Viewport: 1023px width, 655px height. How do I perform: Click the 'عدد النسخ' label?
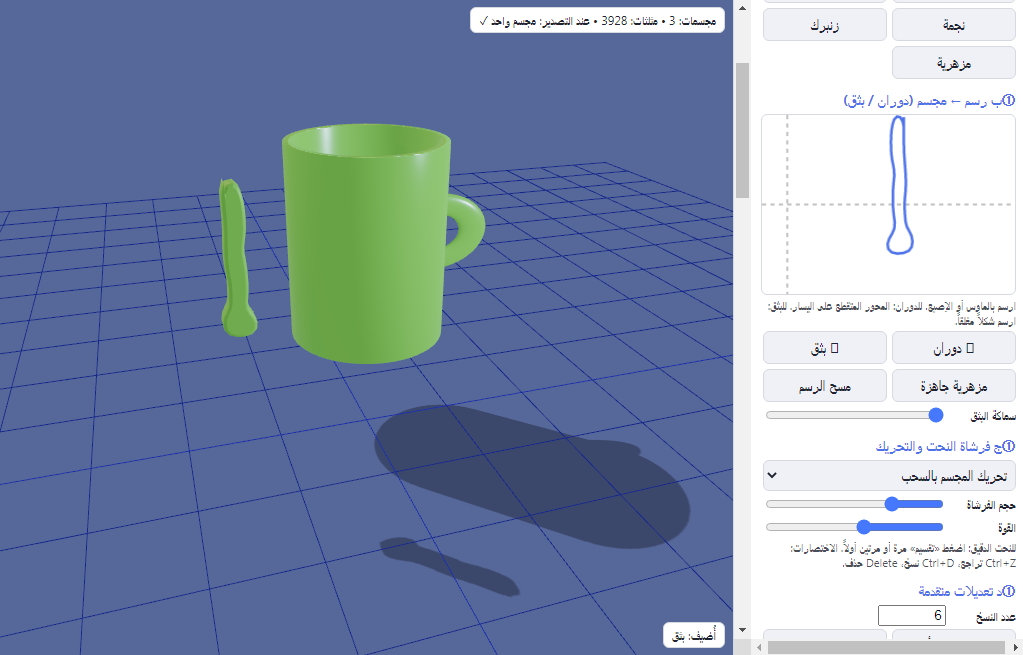(x=996, y=617)
